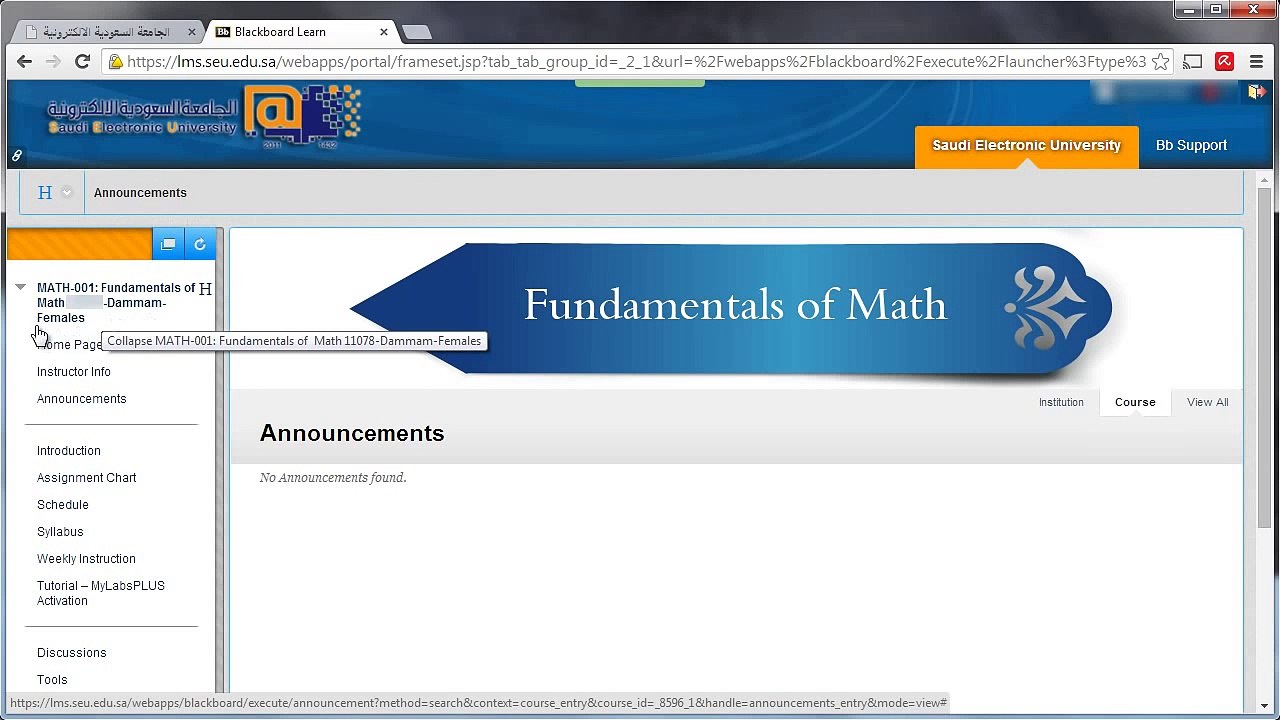
Task: Open the Schedule menu link
Action: click(63, 505)
